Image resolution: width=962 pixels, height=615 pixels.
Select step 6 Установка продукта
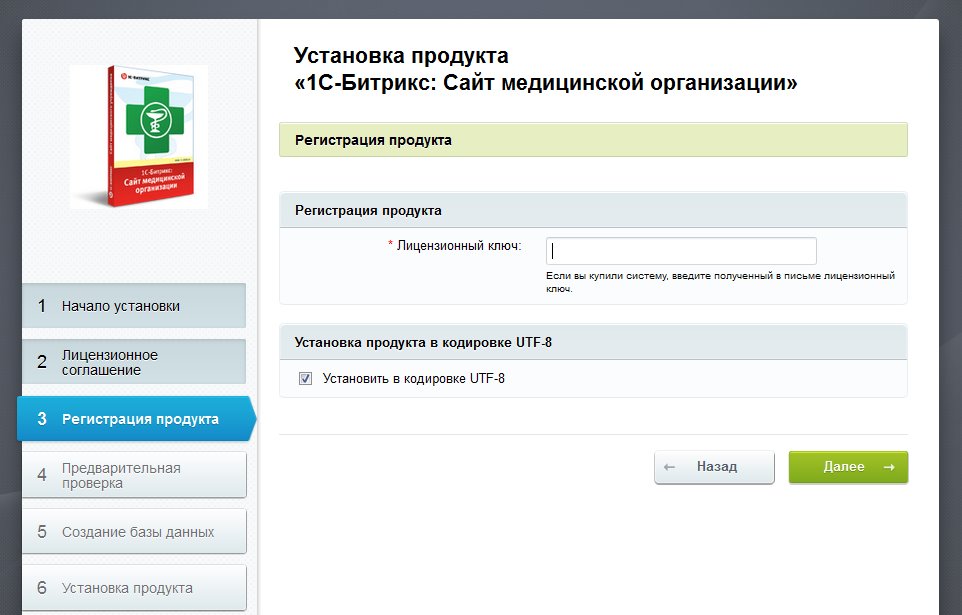pos(134,588)
